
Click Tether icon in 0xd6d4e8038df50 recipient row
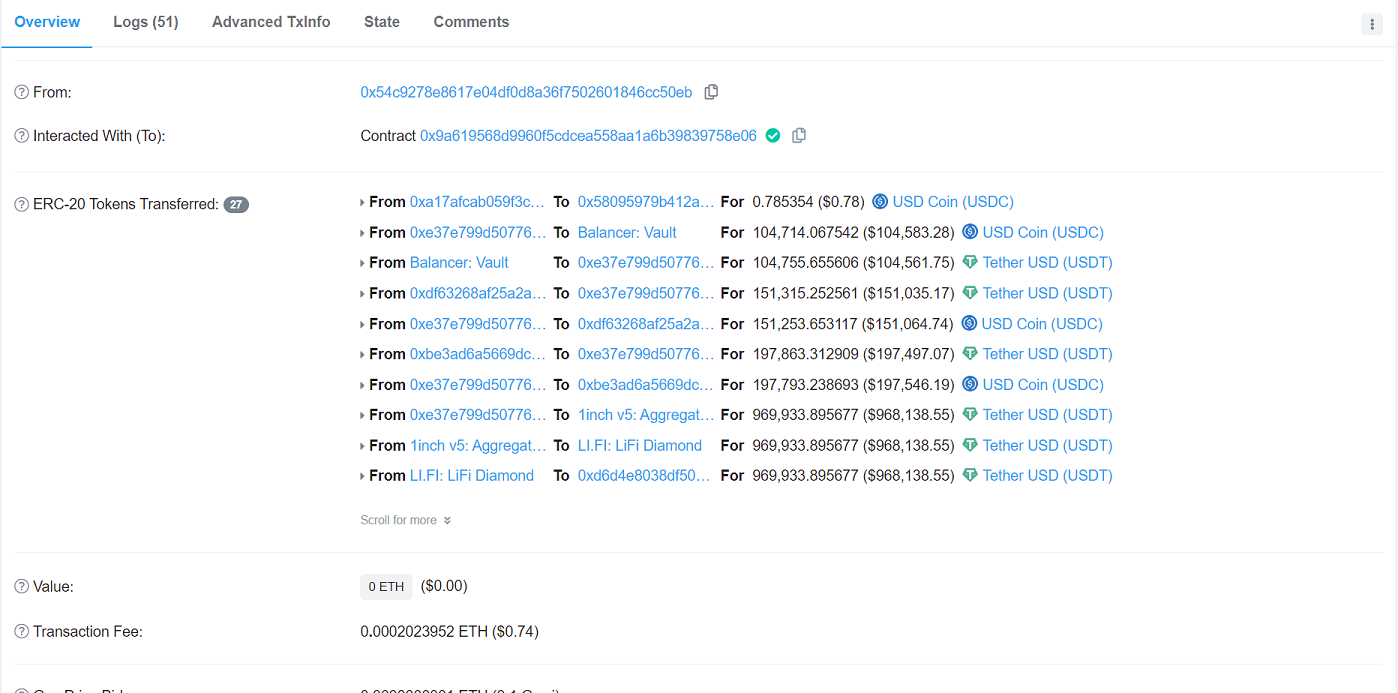(x=970, y=476)
